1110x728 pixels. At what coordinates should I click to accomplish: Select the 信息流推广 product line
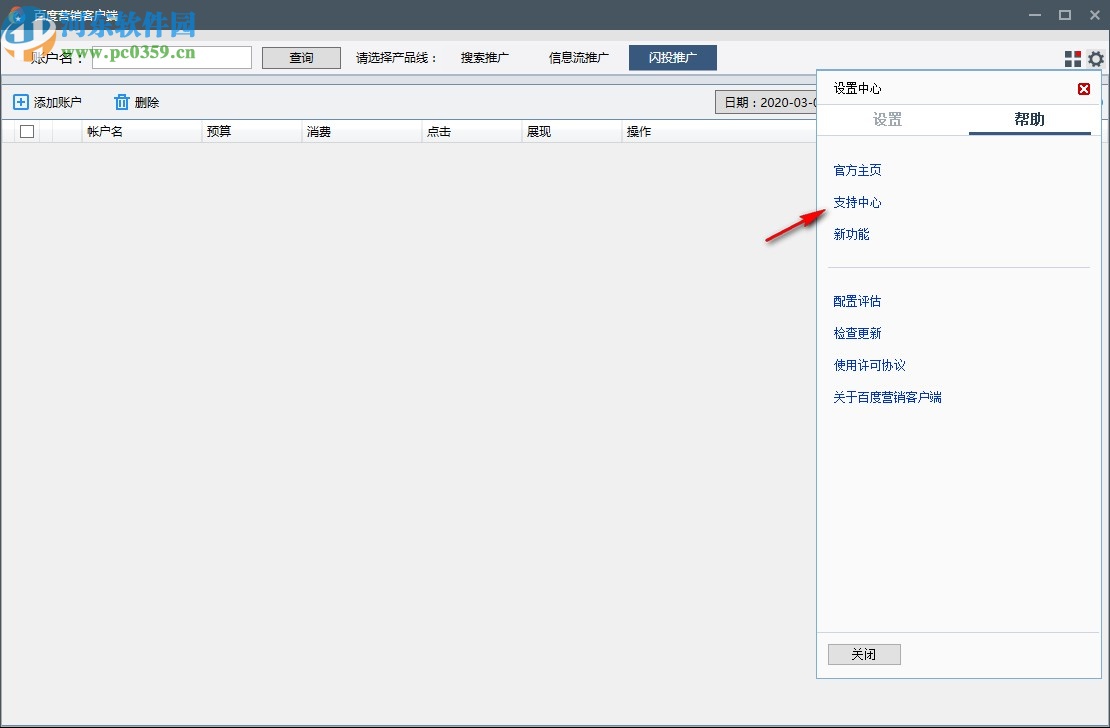pyautogui.click(x=578, y=58)
